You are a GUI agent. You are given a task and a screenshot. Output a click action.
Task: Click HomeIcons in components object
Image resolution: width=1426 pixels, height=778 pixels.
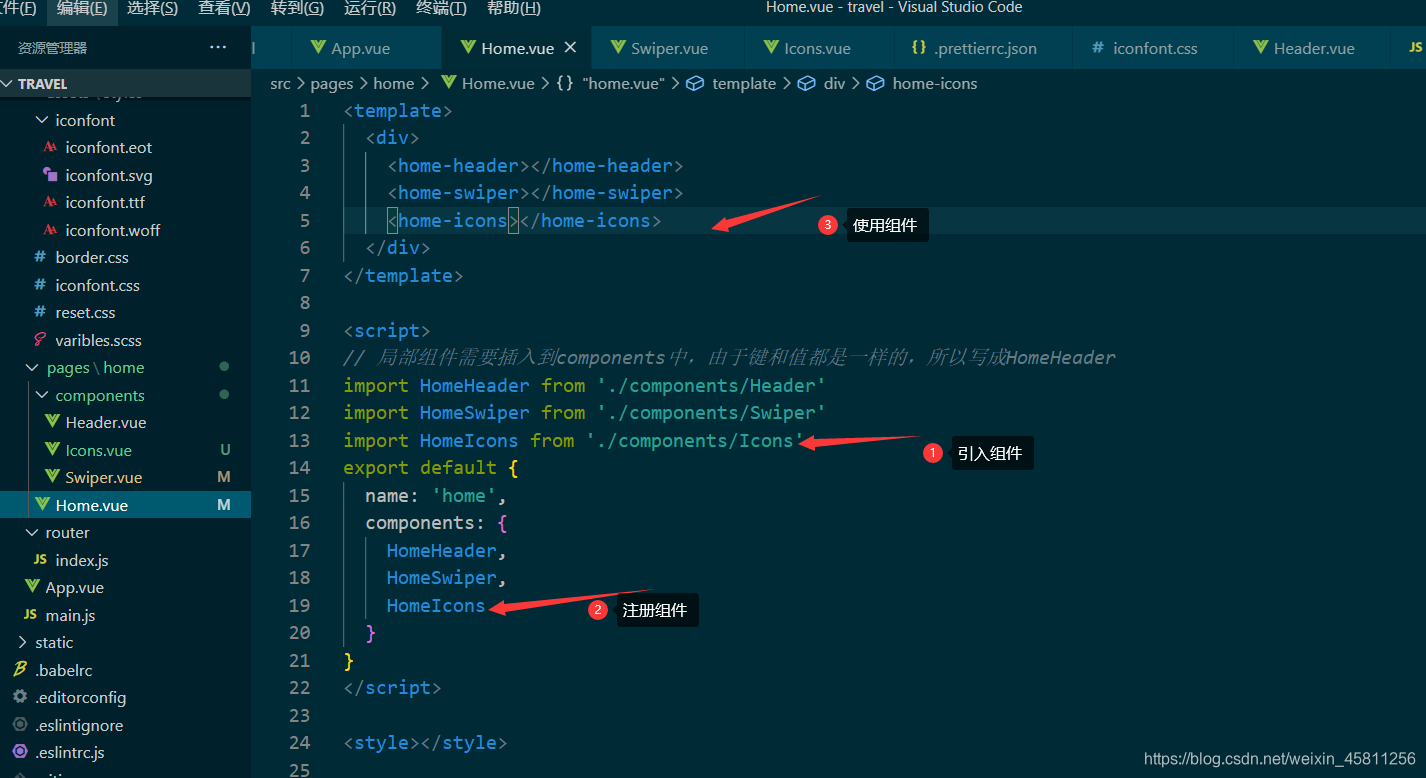436,606
